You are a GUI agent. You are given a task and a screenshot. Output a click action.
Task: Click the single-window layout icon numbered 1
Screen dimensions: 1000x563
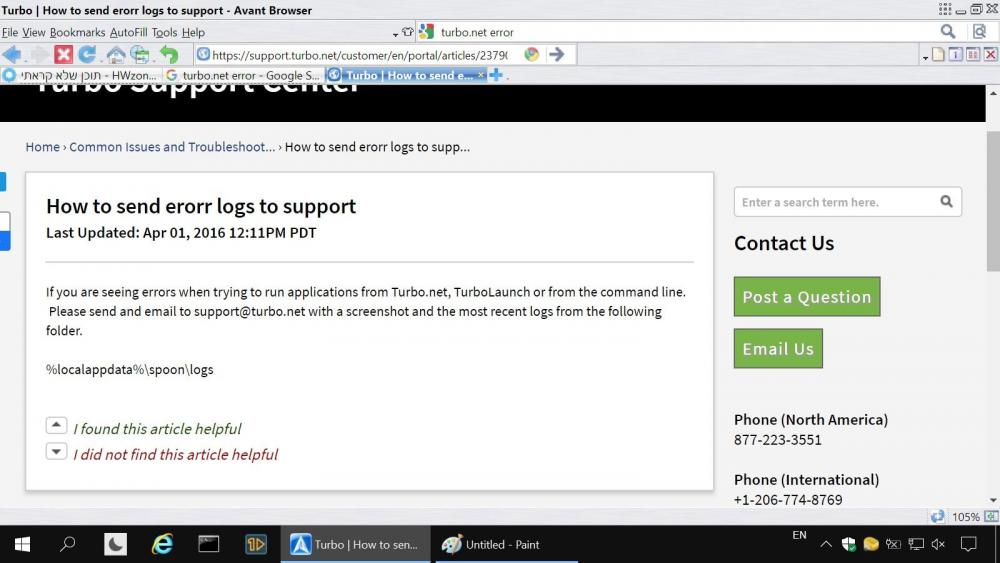(x=955, y=55)
